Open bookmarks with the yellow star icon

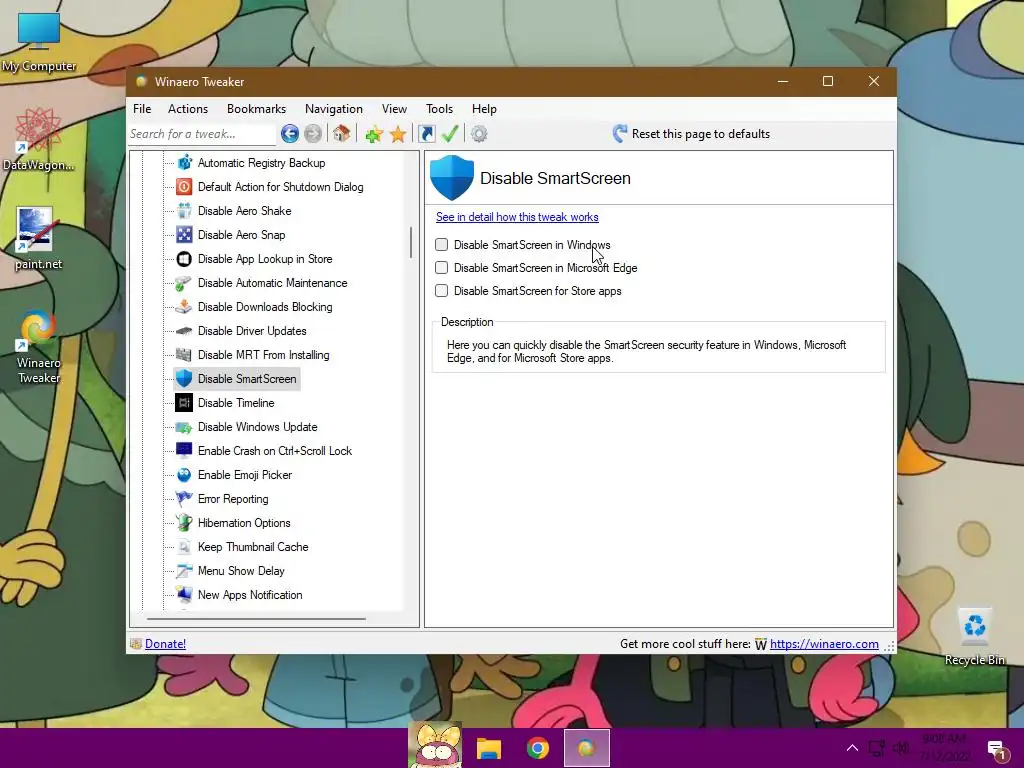[398, 135]
